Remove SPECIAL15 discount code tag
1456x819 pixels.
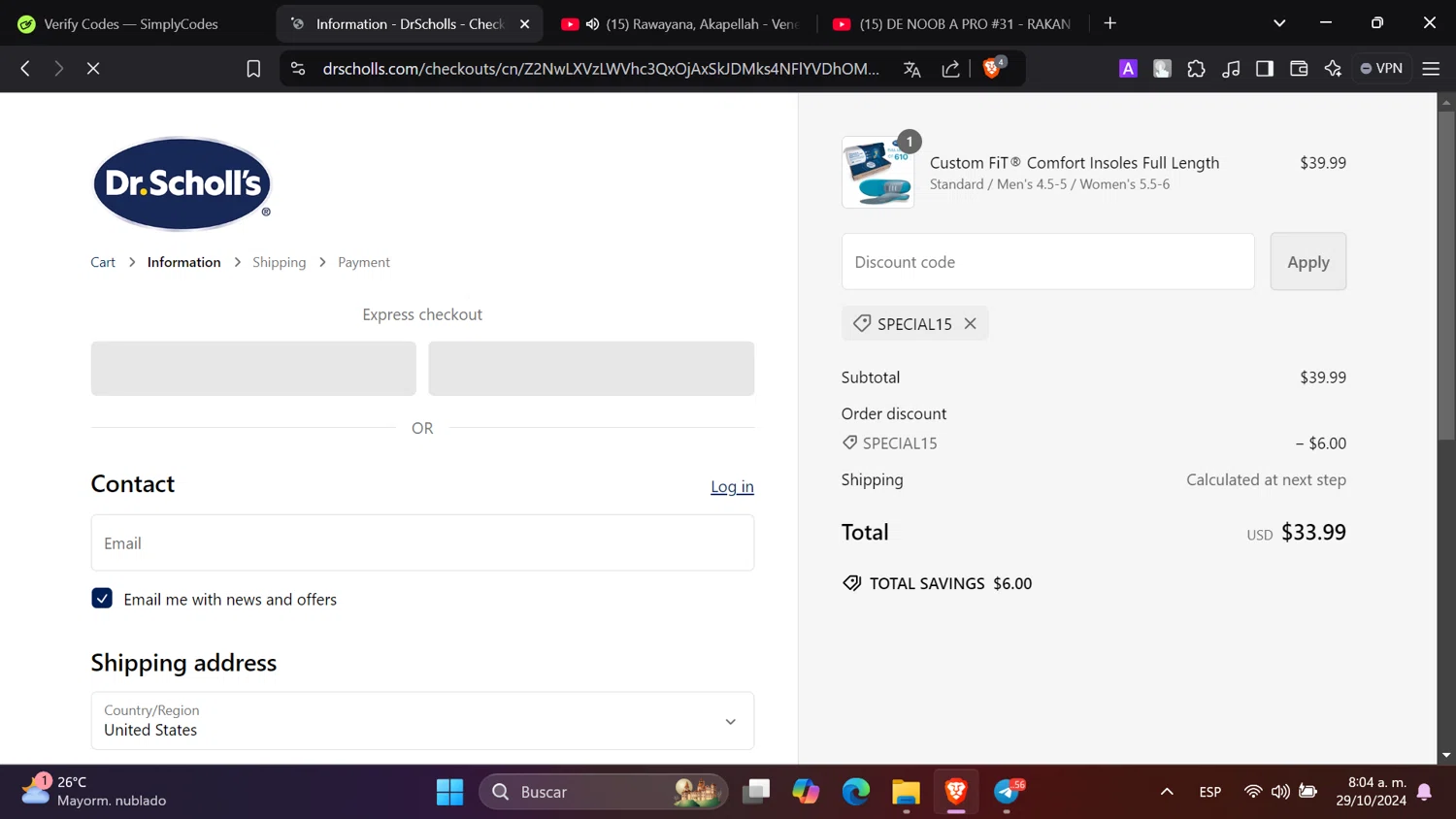point(970,324)
